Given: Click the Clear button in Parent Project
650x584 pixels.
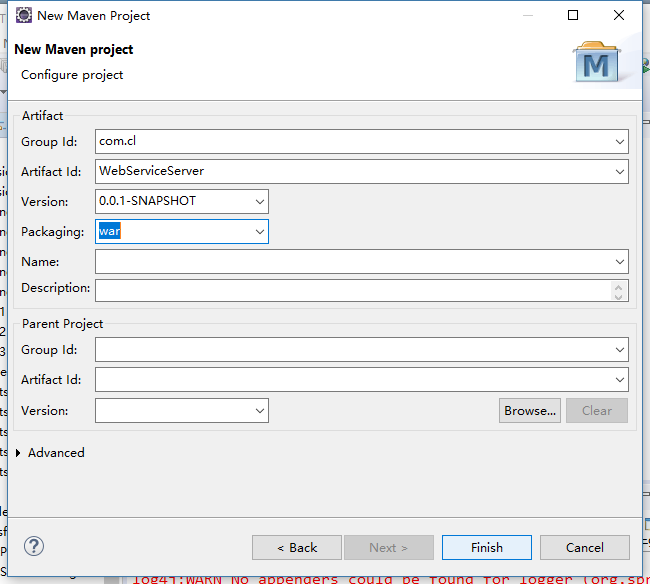Looking at the screenshot, I should coord(597,411).
